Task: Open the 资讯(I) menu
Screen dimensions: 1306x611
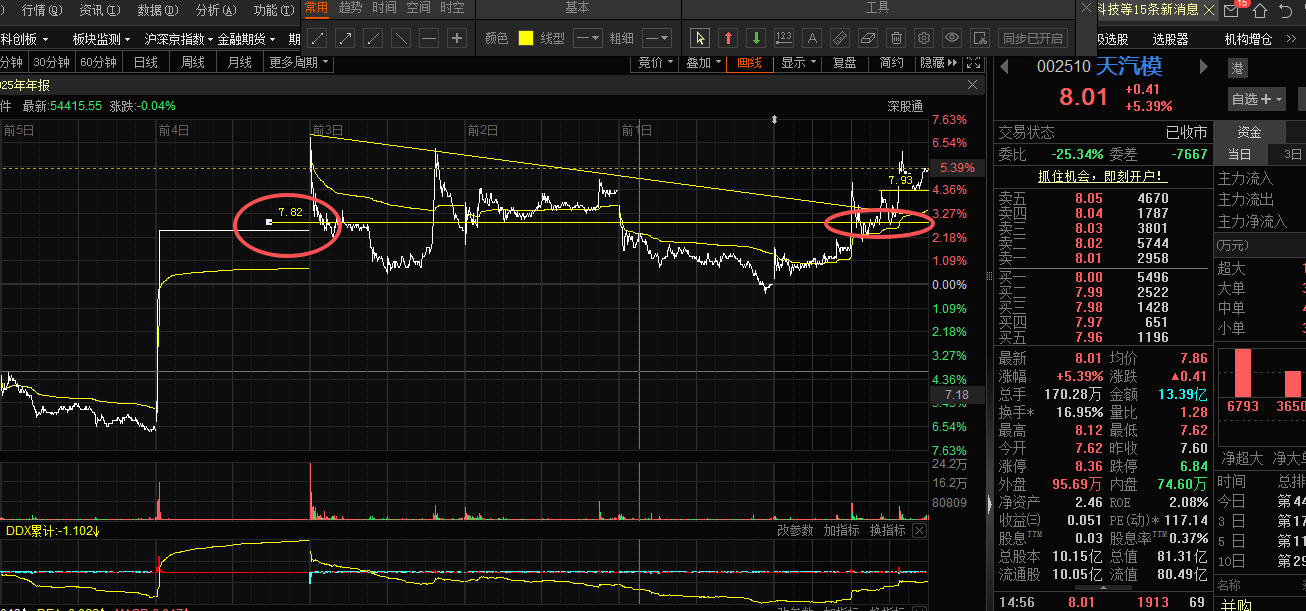Action: (x=99, y=10)
